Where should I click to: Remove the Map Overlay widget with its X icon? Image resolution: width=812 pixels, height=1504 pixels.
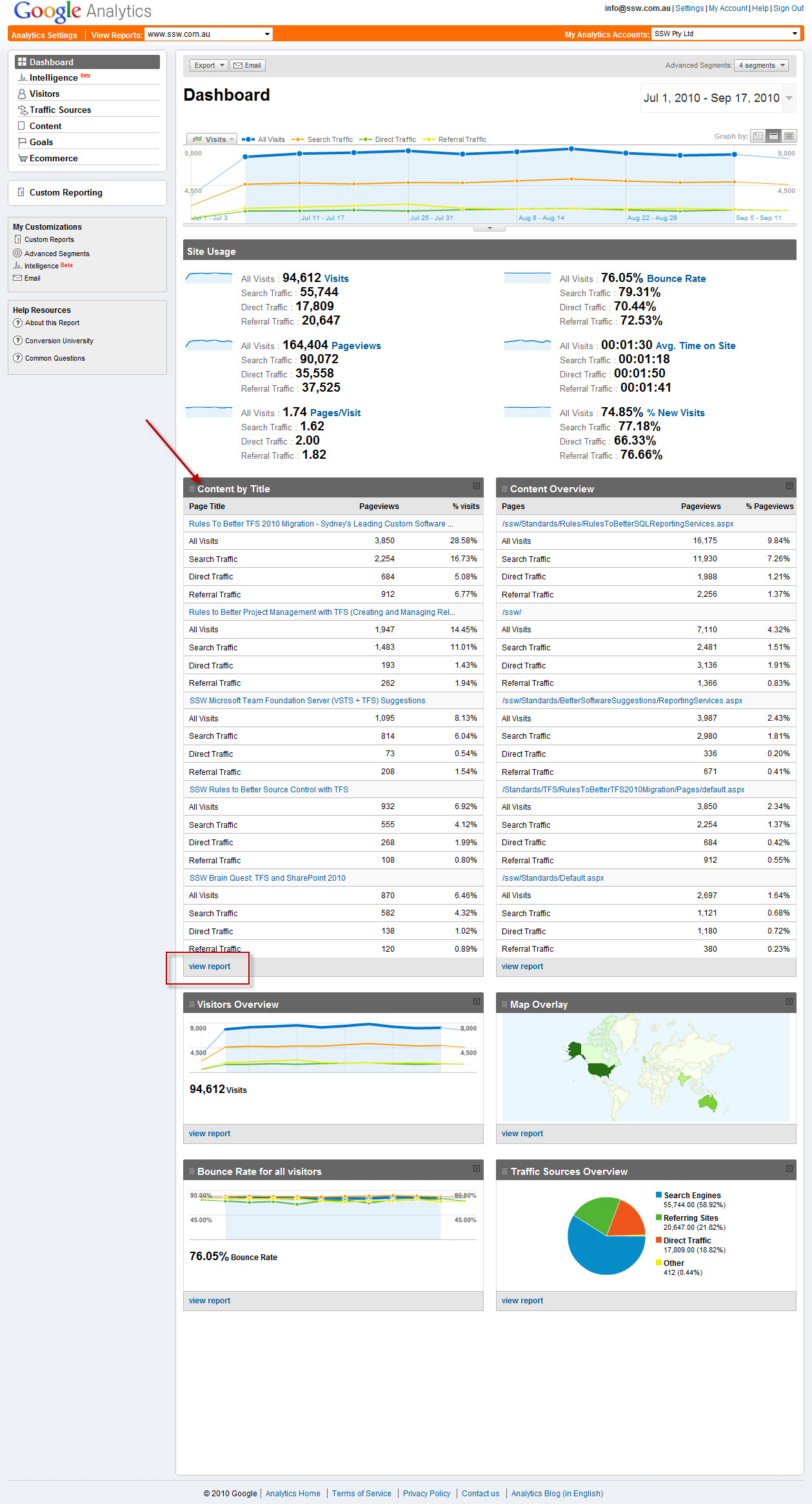[789, 1001]
